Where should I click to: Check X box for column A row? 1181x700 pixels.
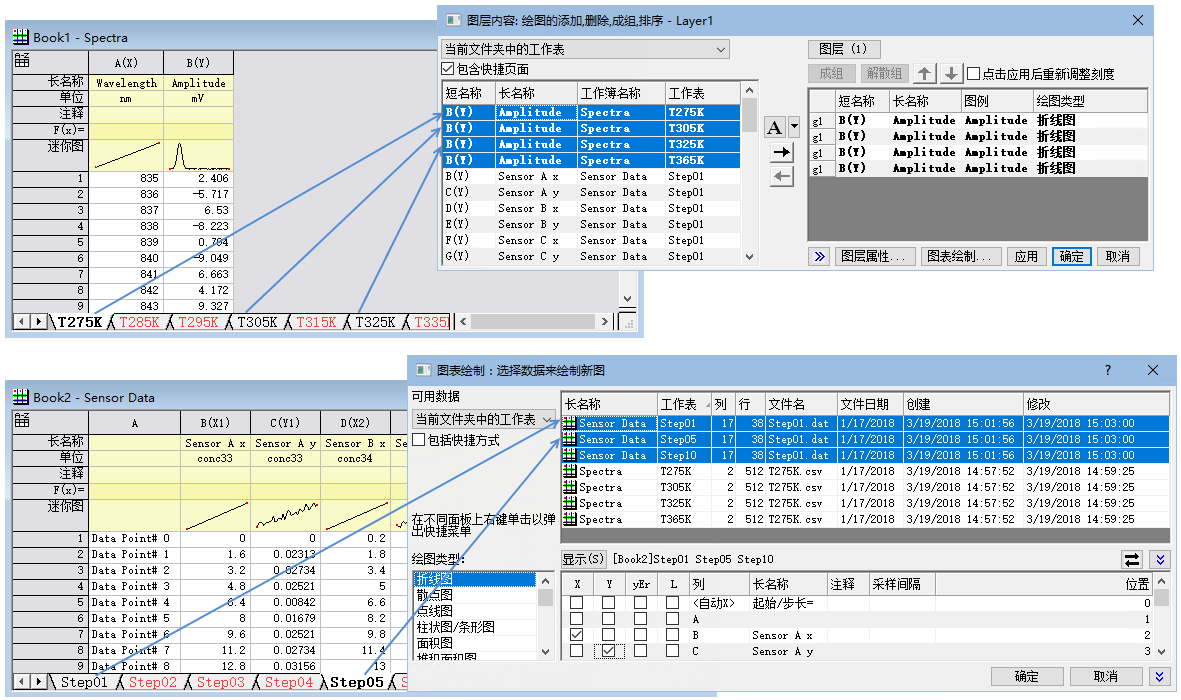click(576, 619)
